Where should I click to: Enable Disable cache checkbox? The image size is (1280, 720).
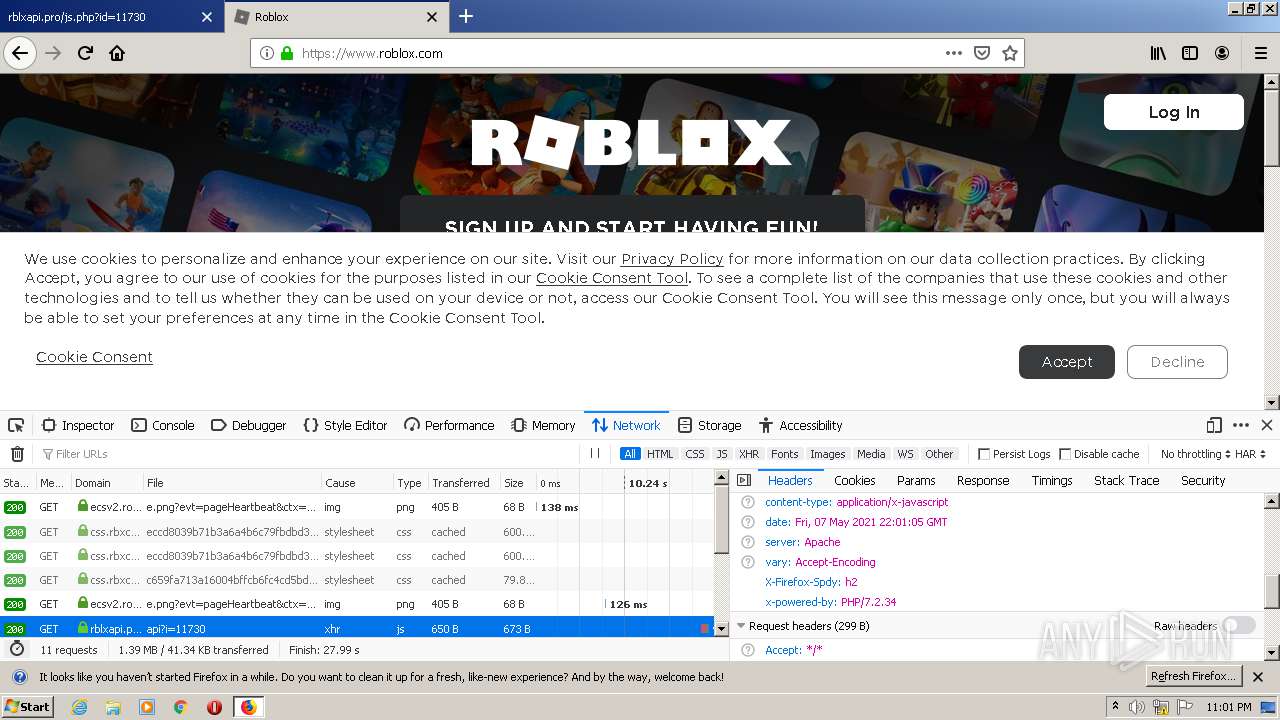coord(1065,454)
